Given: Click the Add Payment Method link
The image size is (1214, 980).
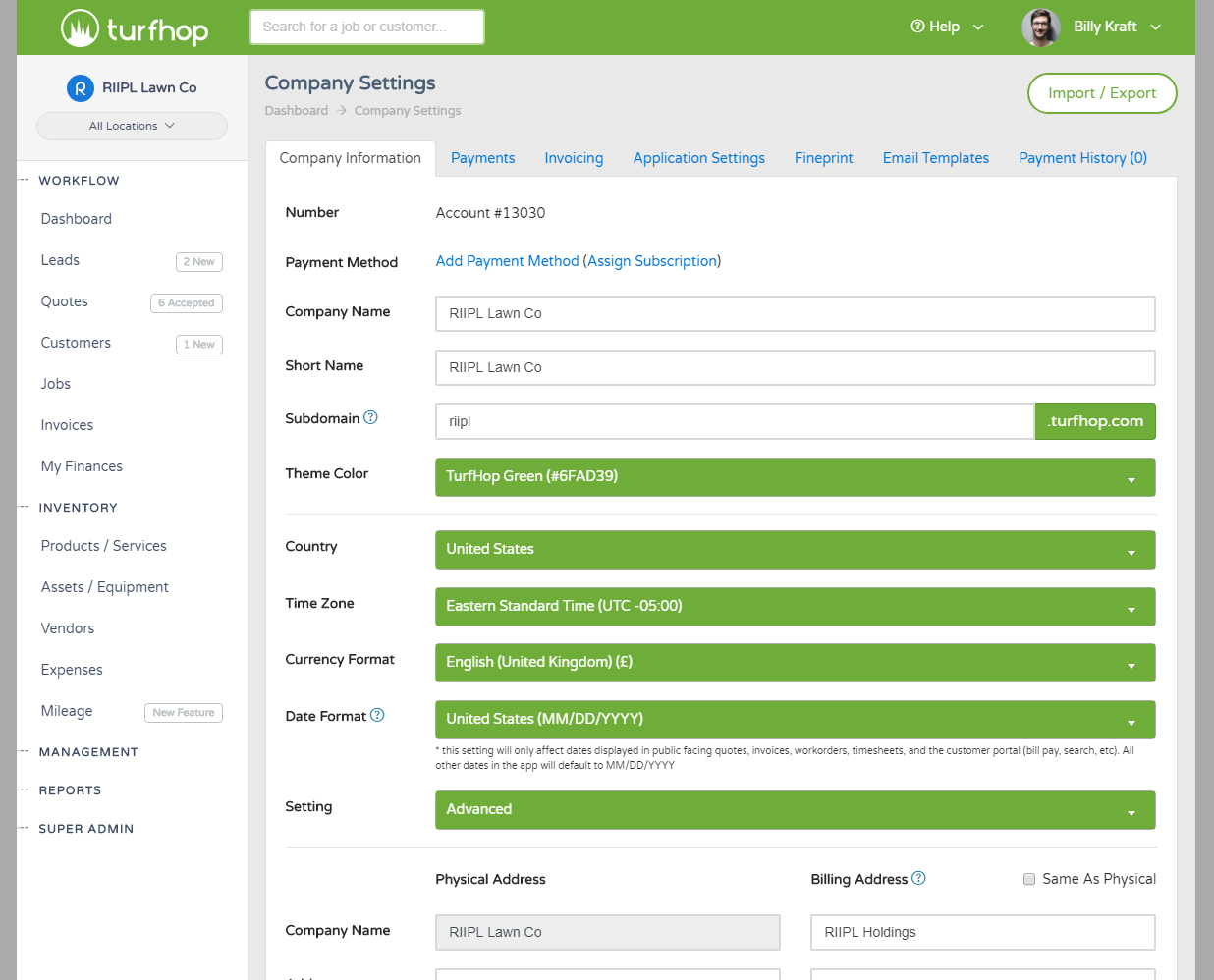Looking at the screenshot, I should [507, 261].
